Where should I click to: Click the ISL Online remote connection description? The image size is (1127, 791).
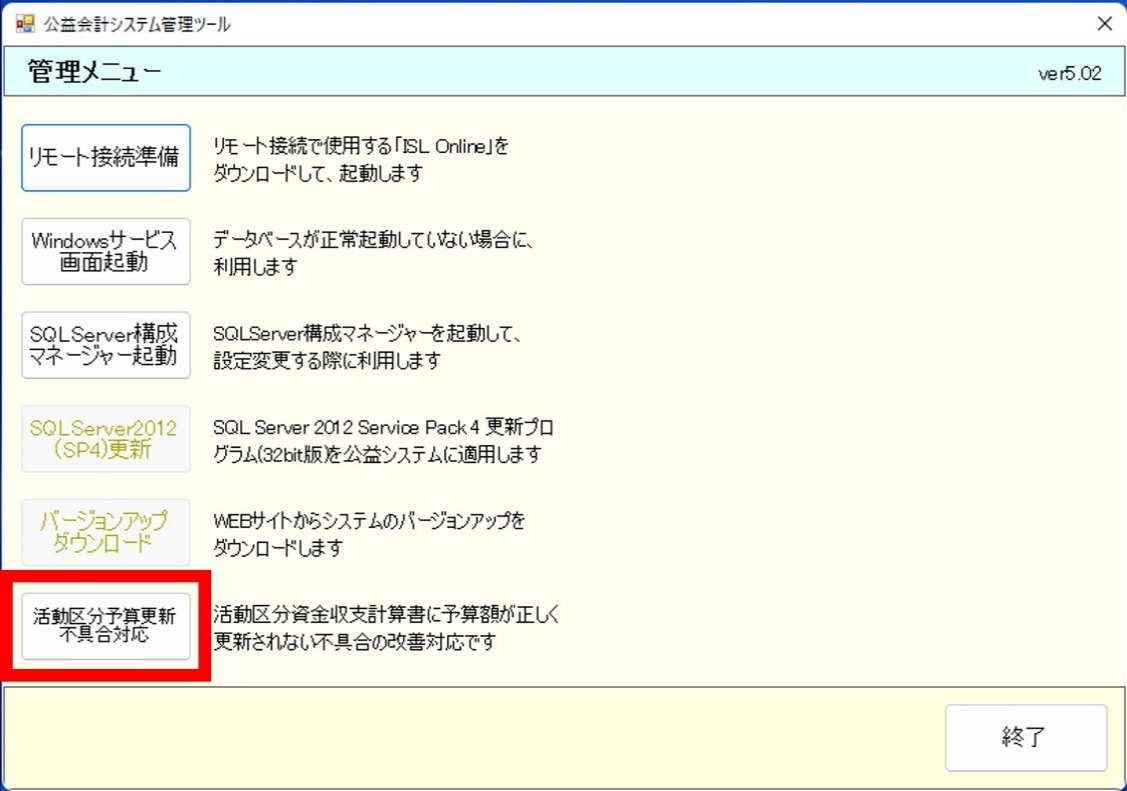(360, 159)
